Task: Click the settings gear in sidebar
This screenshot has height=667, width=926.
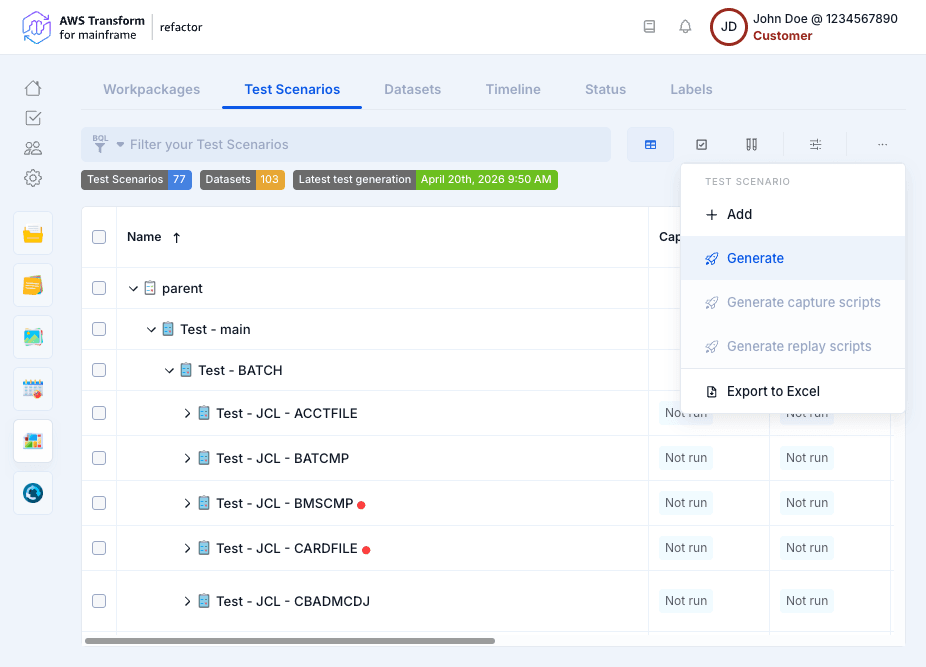Action: pos(33,178)
